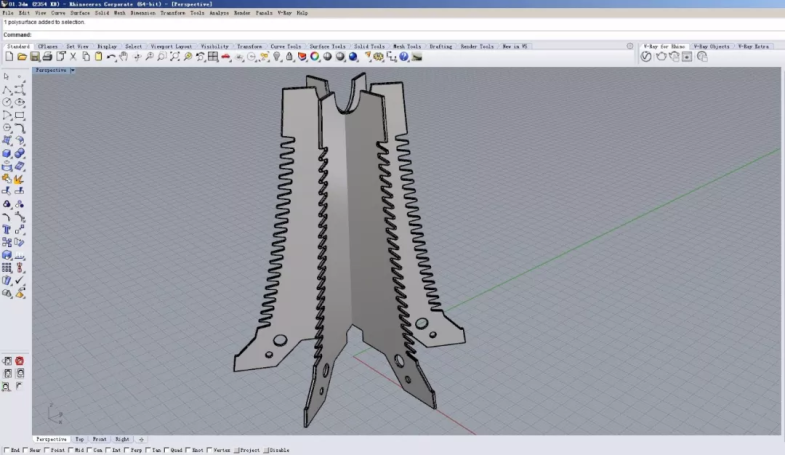
Task: Click the Open file folder icon
Action: click(x=21, y=57)
